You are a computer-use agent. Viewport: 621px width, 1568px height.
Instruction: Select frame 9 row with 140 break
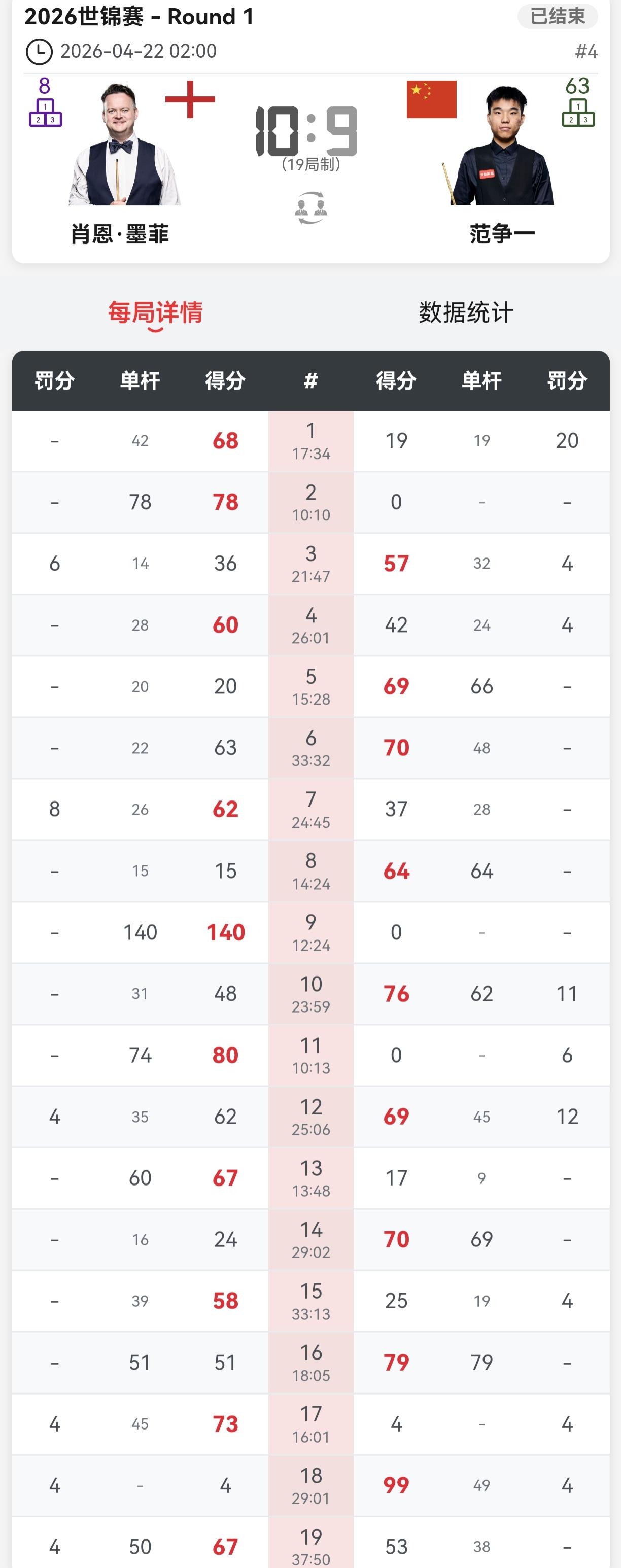pos(310,932)
